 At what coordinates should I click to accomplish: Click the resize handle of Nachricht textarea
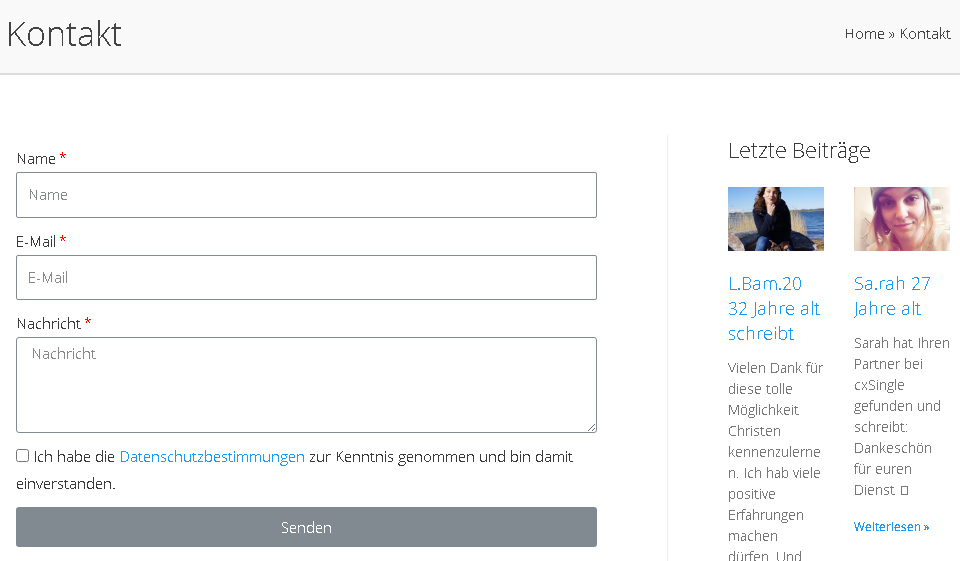591,427
